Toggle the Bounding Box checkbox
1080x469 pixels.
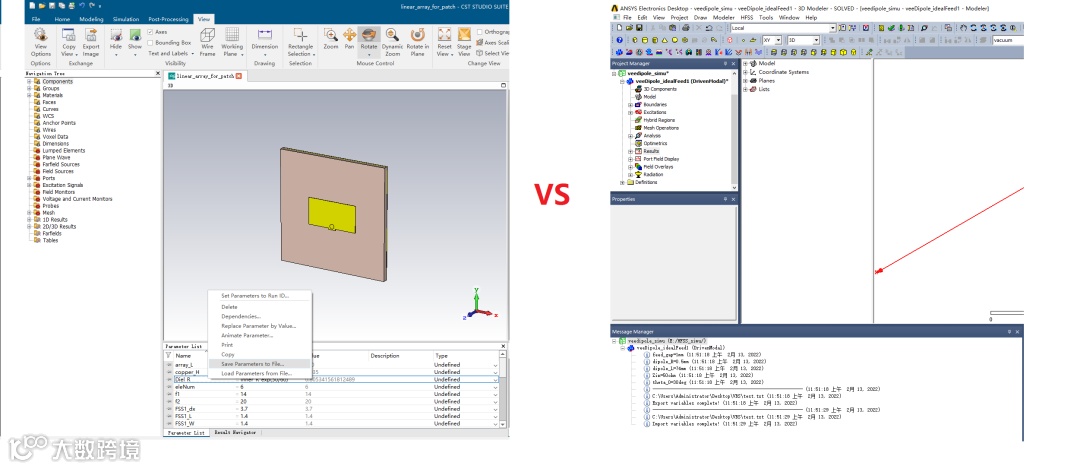[151, 43]
